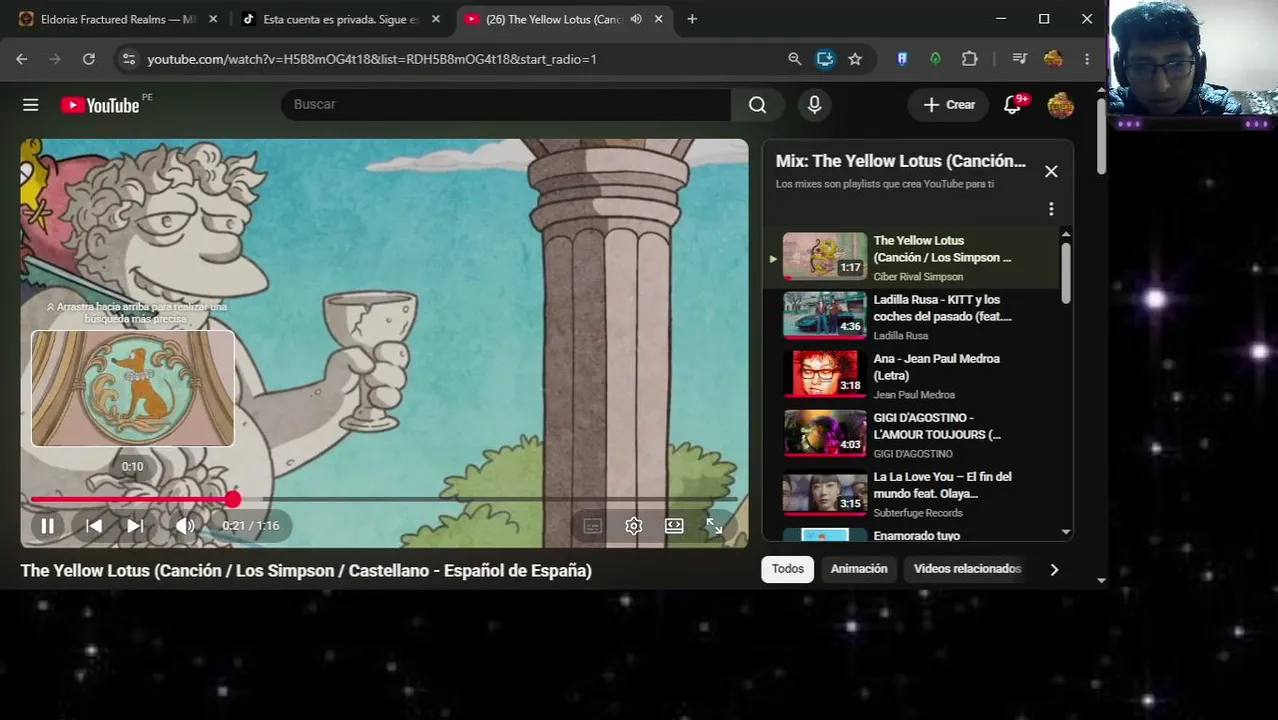This screenshot has width=1278, height=720.
Task: Show more filter chips with arrow
Action: pyautogui.click(x=1054, y=570)
